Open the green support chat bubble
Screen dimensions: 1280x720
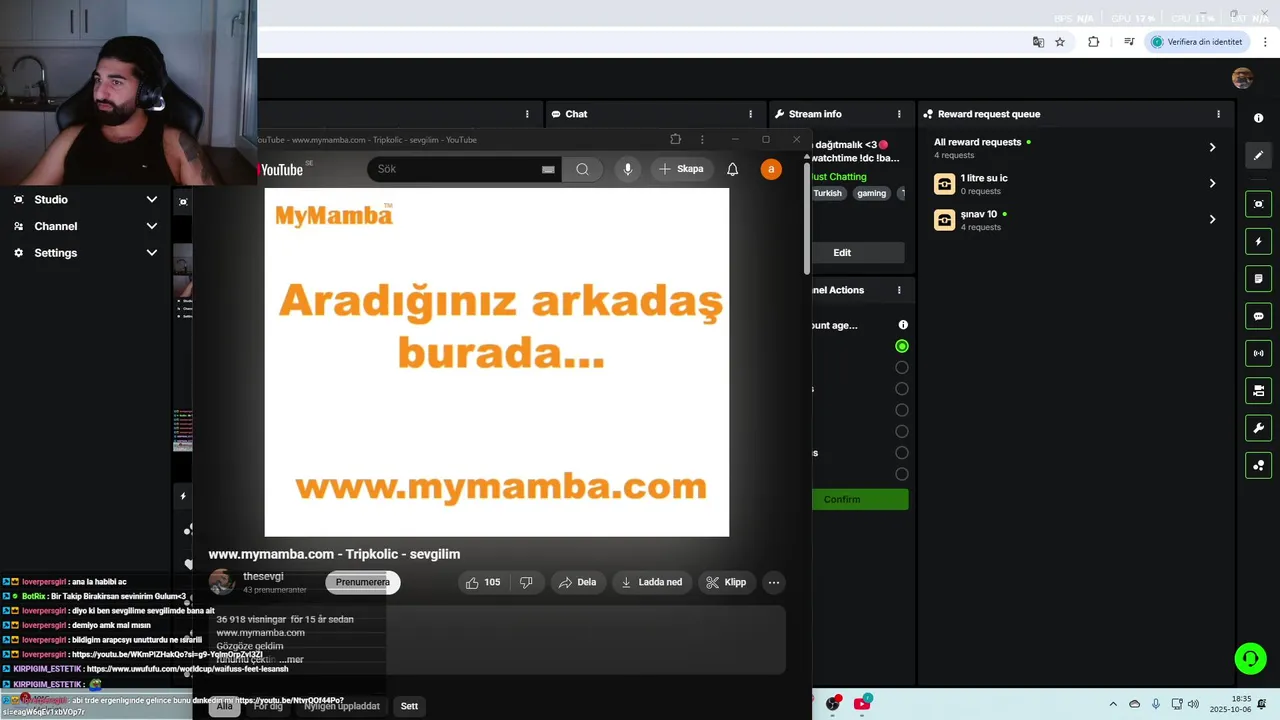pos(1250,658)
